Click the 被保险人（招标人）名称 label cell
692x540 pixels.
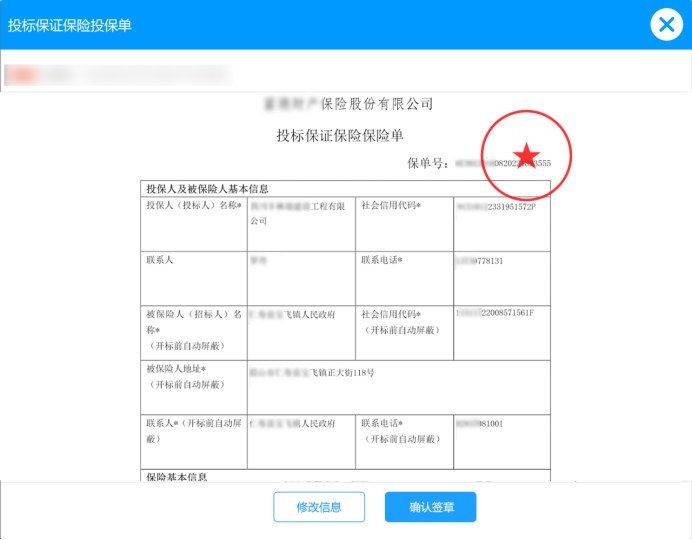tap(194, 329)
